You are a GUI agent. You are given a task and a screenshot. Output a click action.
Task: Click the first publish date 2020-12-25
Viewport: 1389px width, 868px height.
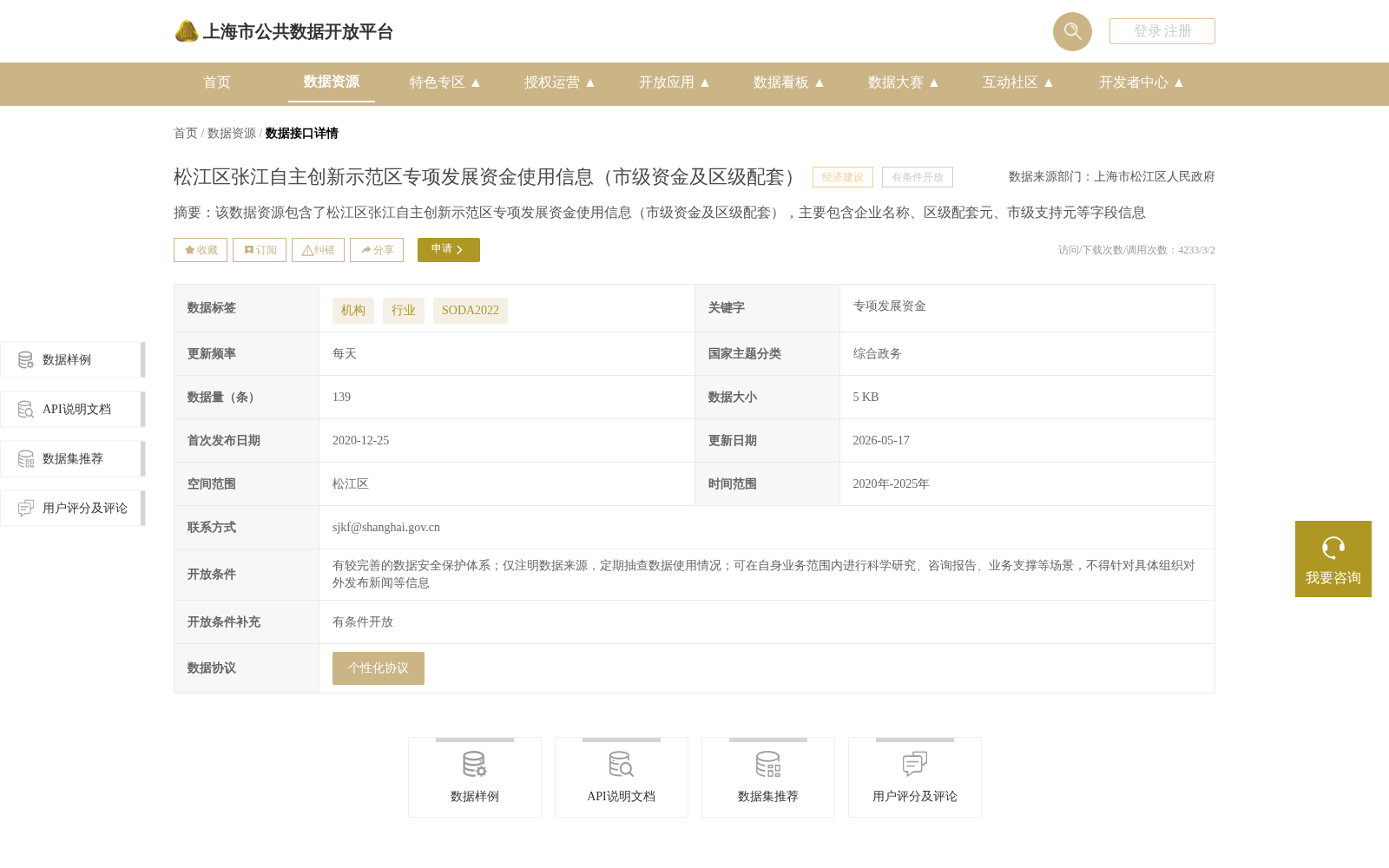pyautogui.click(x=361, y=441)
